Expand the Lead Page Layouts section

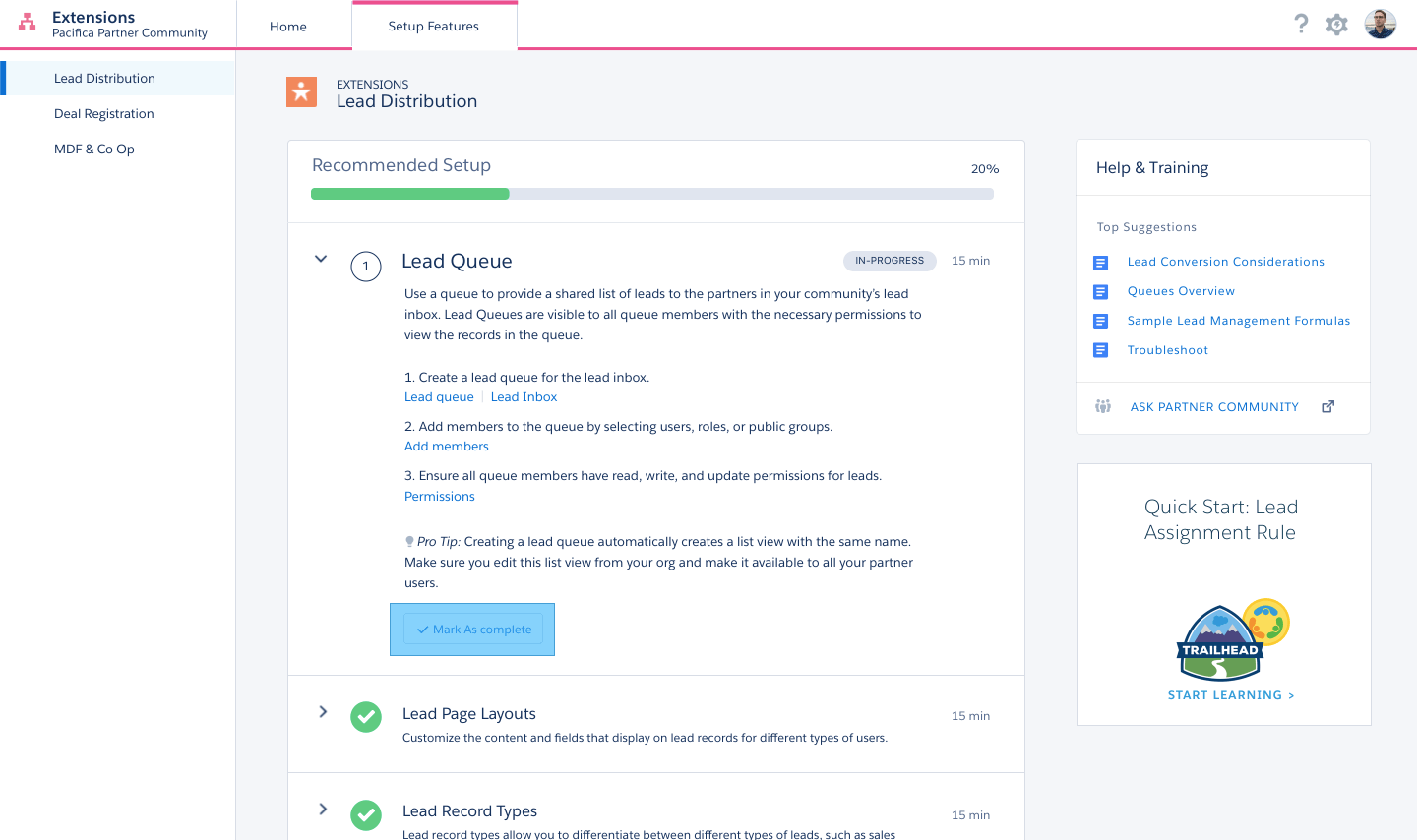(323, 711)
